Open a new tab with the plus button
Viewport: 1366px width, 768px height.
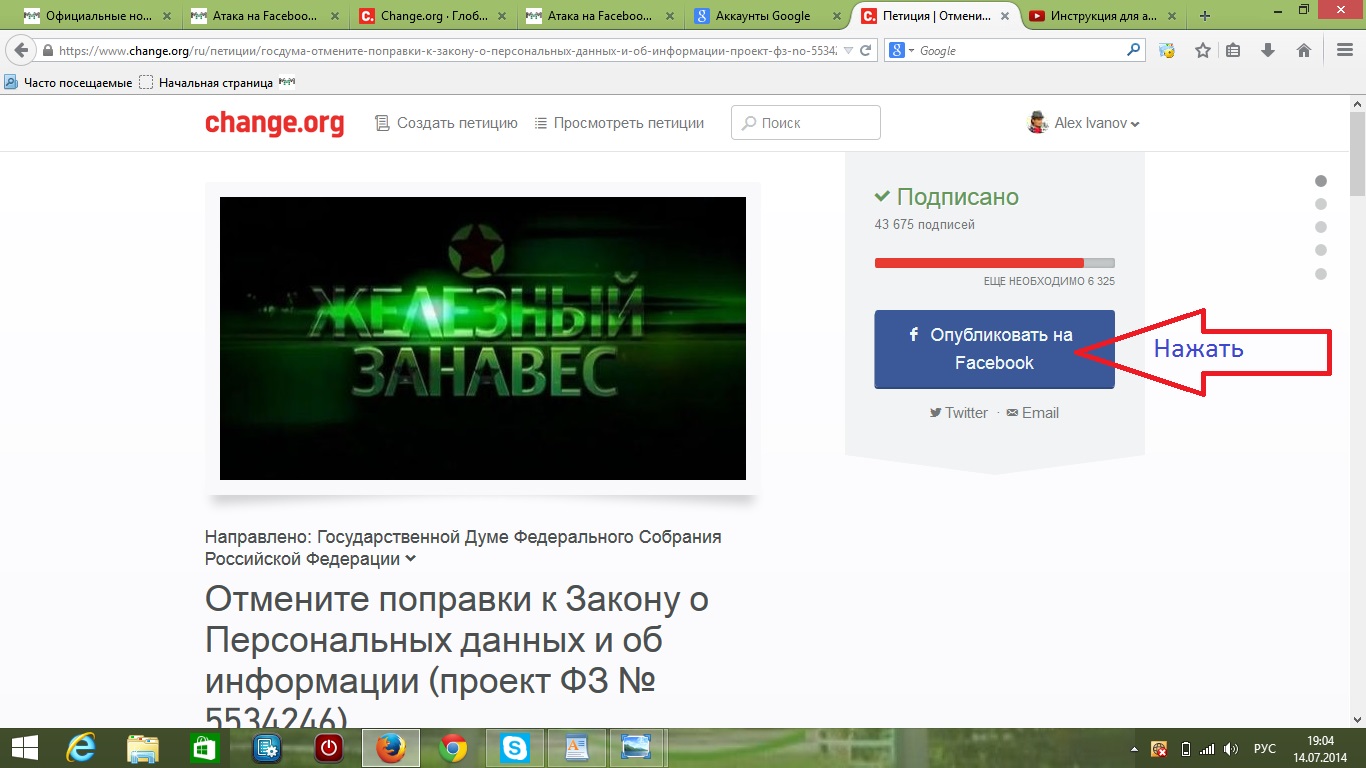click(1205, 16)
